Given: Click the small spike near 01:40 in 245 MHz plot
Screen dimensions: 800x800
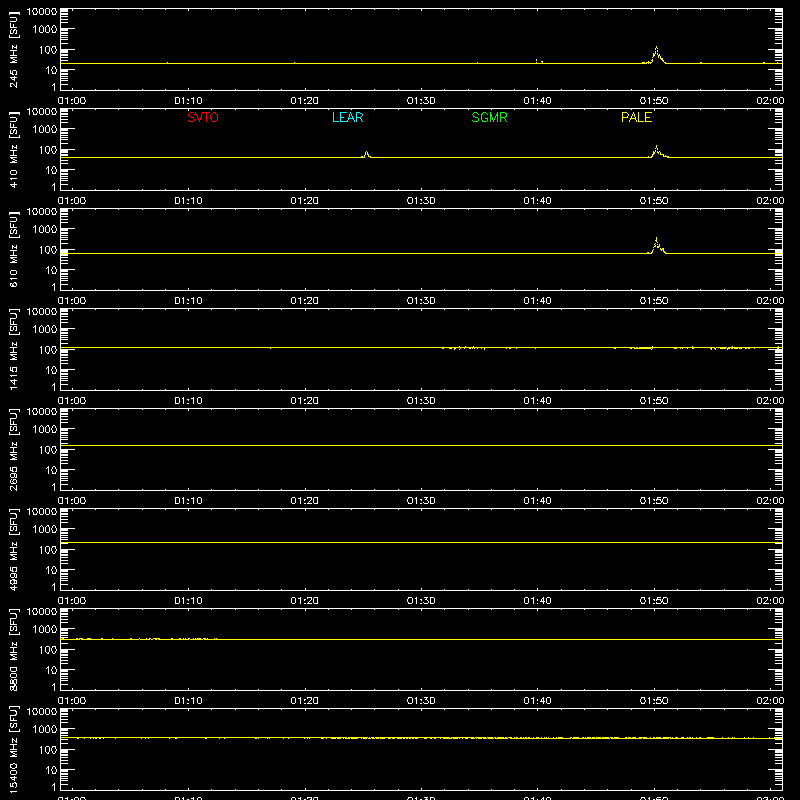Looking at the screenshot, I should 539,61.
